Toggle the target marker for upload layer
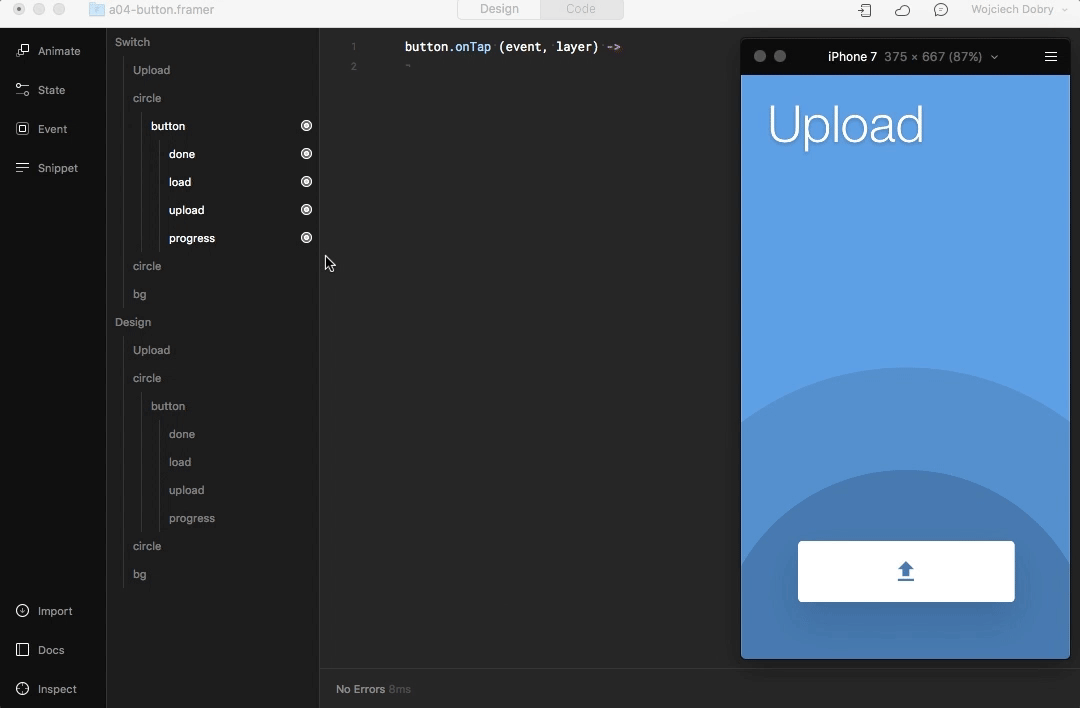Image resolution: width=1080 pixels, height=708 pixels. click(x=307, y=209)
